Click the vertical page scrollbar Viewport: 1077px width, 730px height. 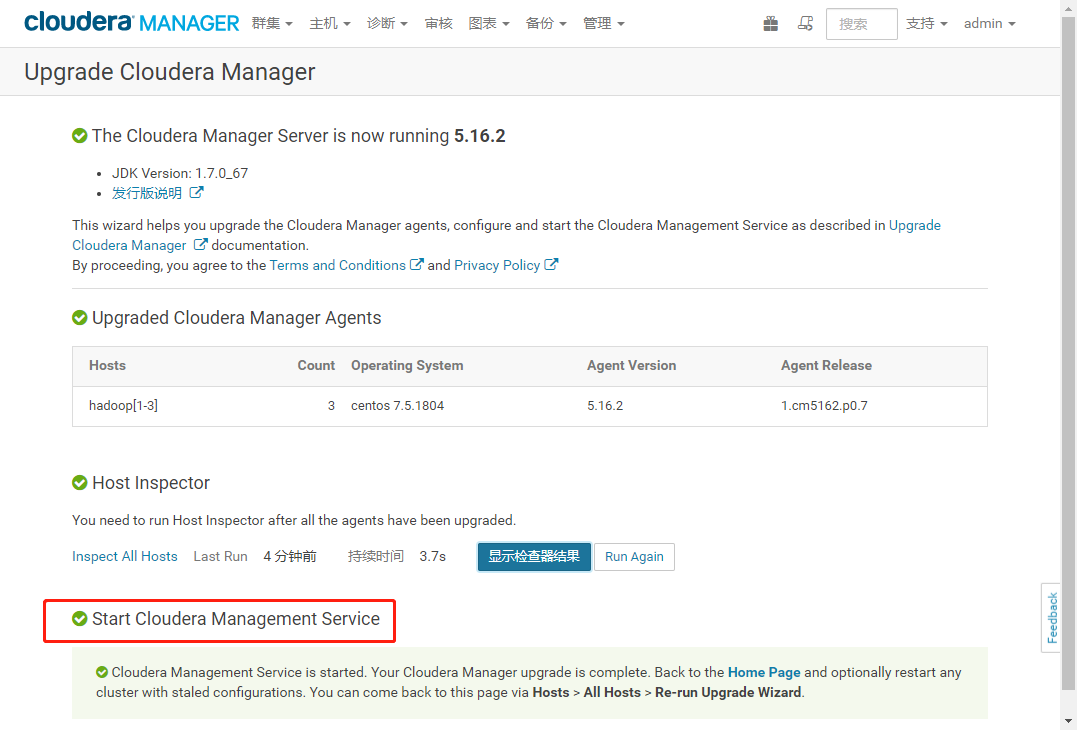tap(1069, 354)
